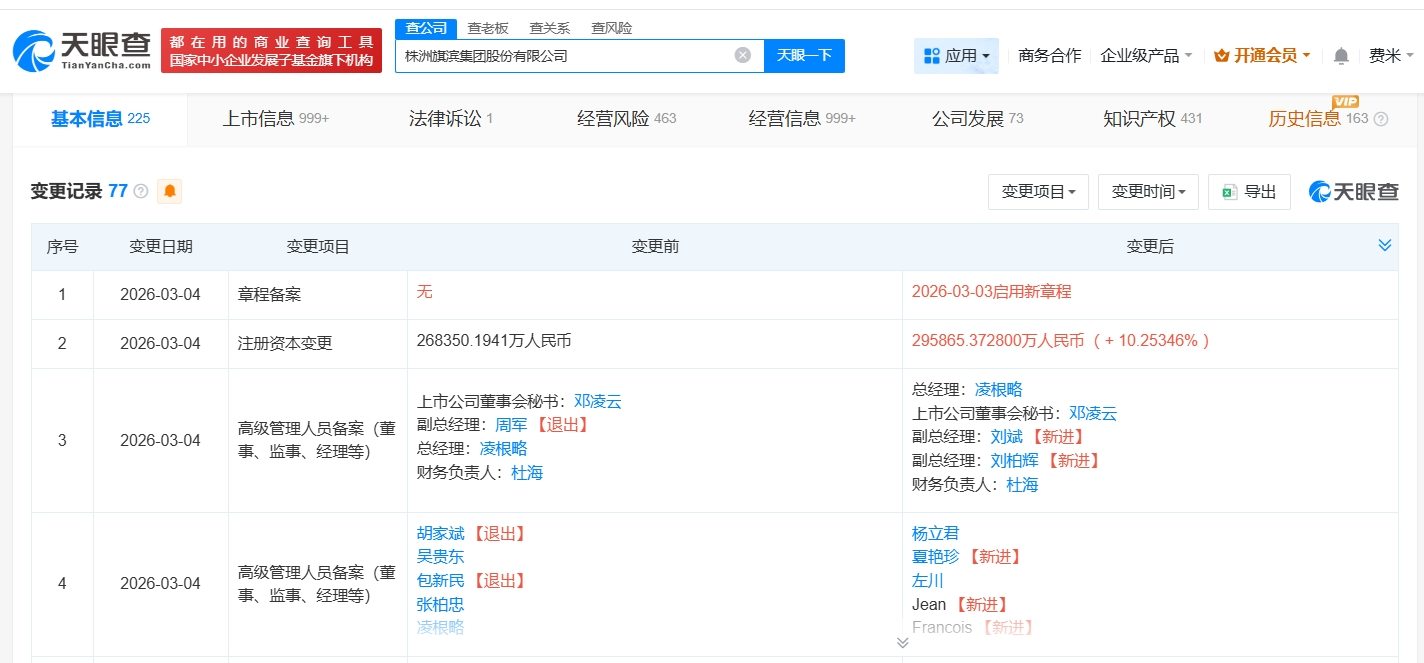Open 邓凌云 link in 变更前 column
The height and width of the screenshot is (663, 1424).
click(x=598, y=401)
